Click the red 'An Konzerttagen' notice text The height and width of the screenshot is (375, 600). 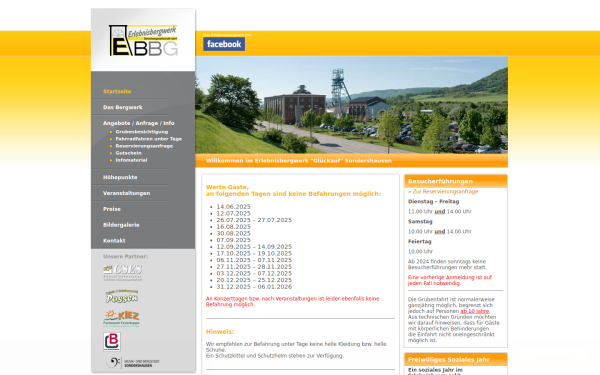point(292,302)
